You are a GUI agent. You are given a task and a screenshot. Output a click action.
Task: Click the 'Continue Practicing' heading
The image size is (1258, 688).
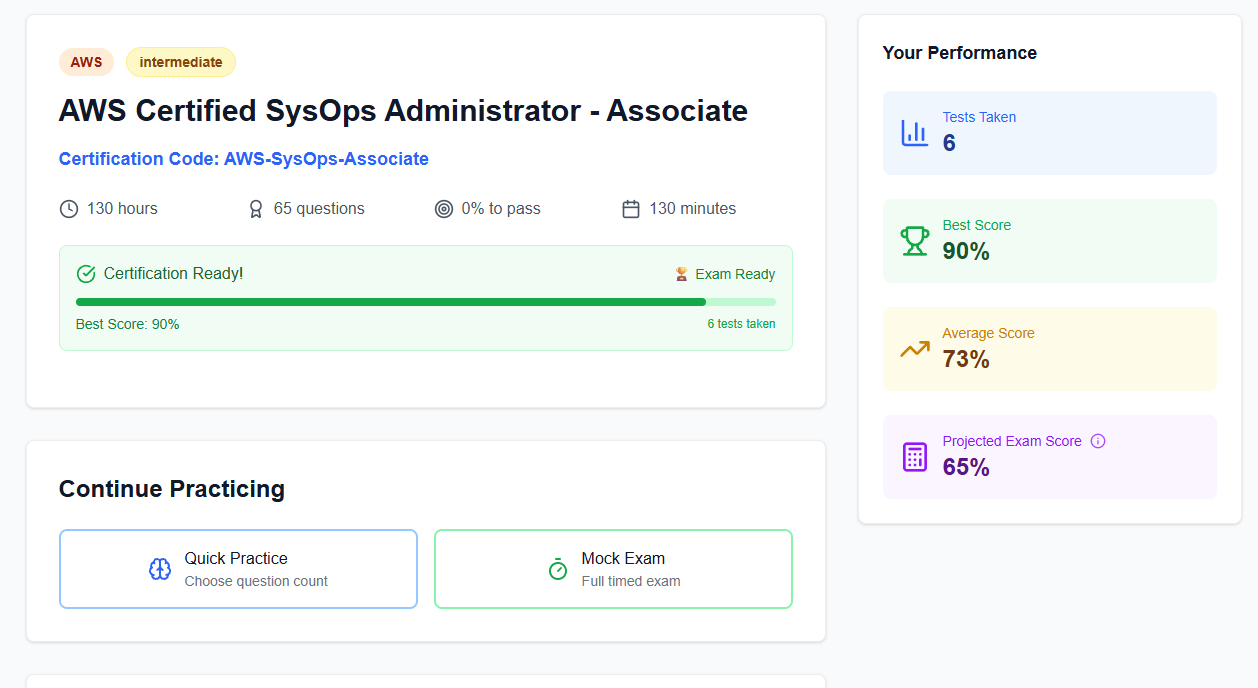172,489
